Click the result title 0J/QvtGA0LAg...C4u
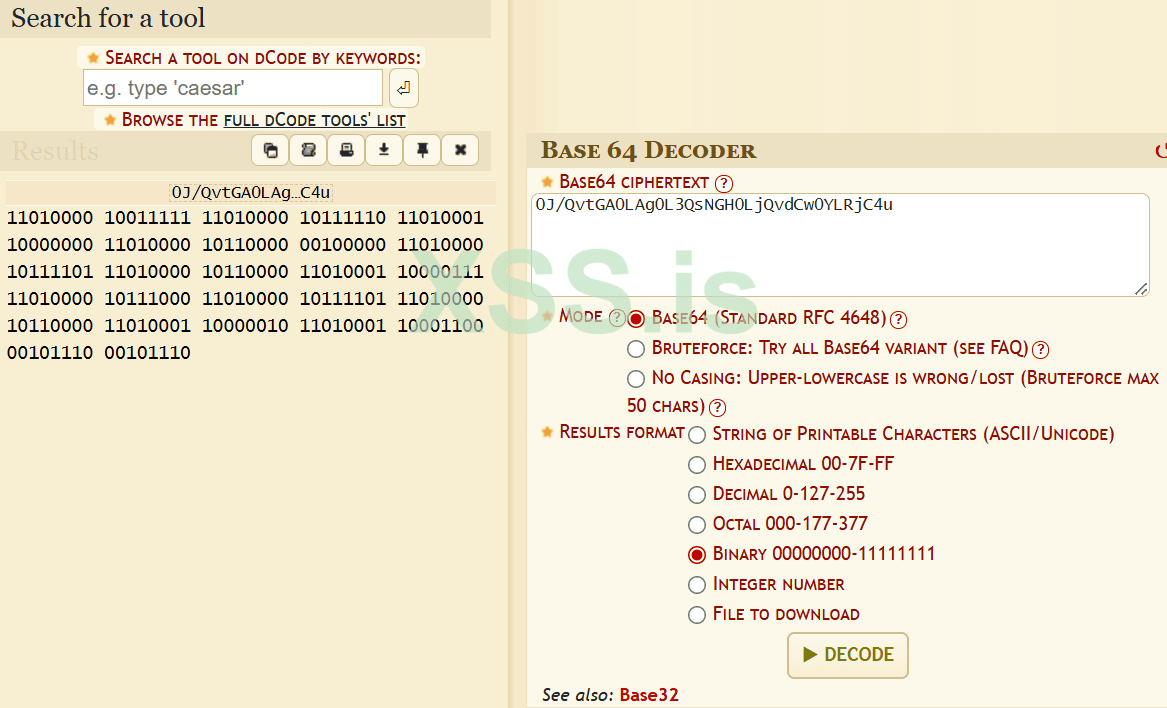The image size is (1167, 708). tap(251, 192)
